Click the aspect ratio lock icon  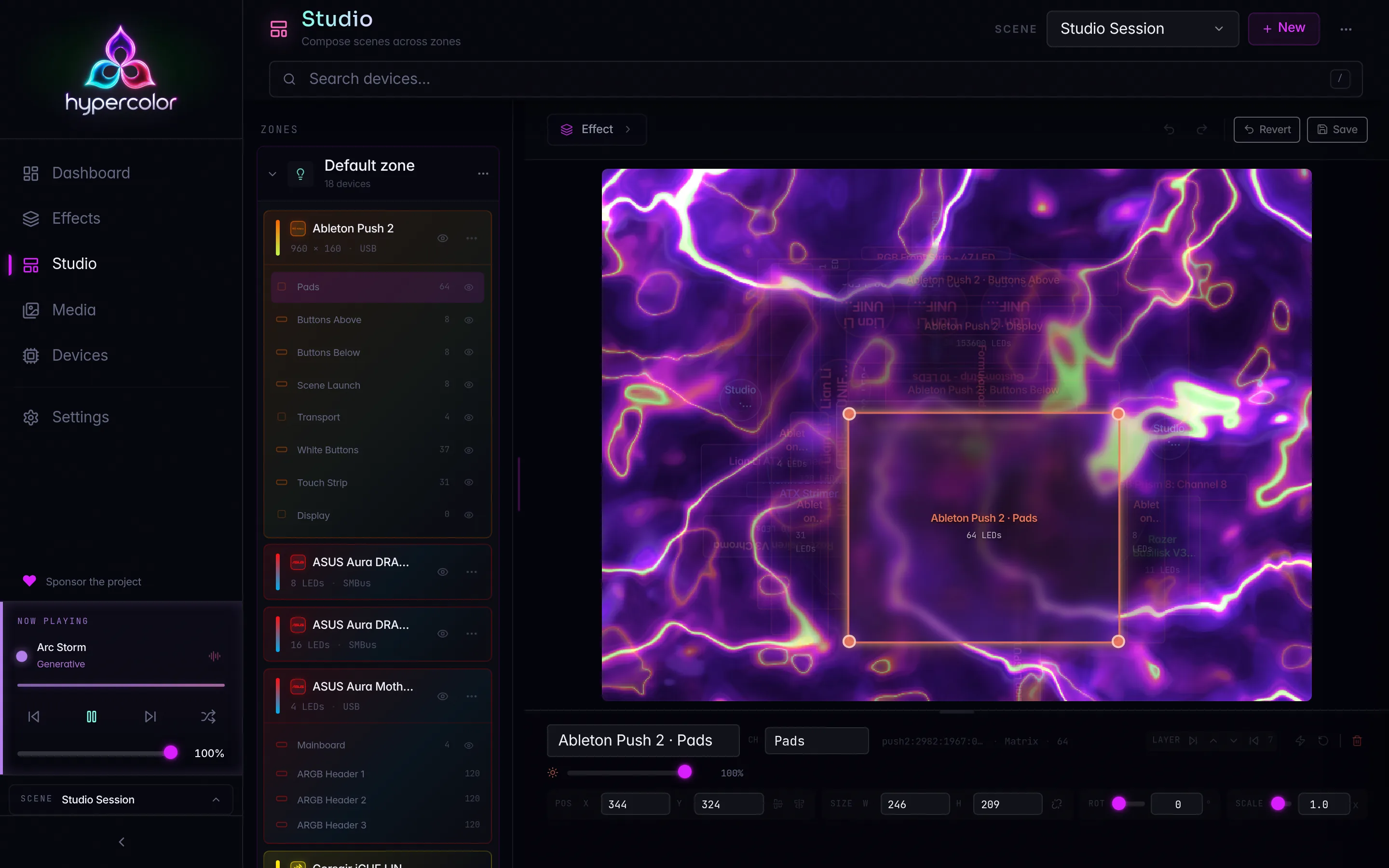(x=1057, y=804)
